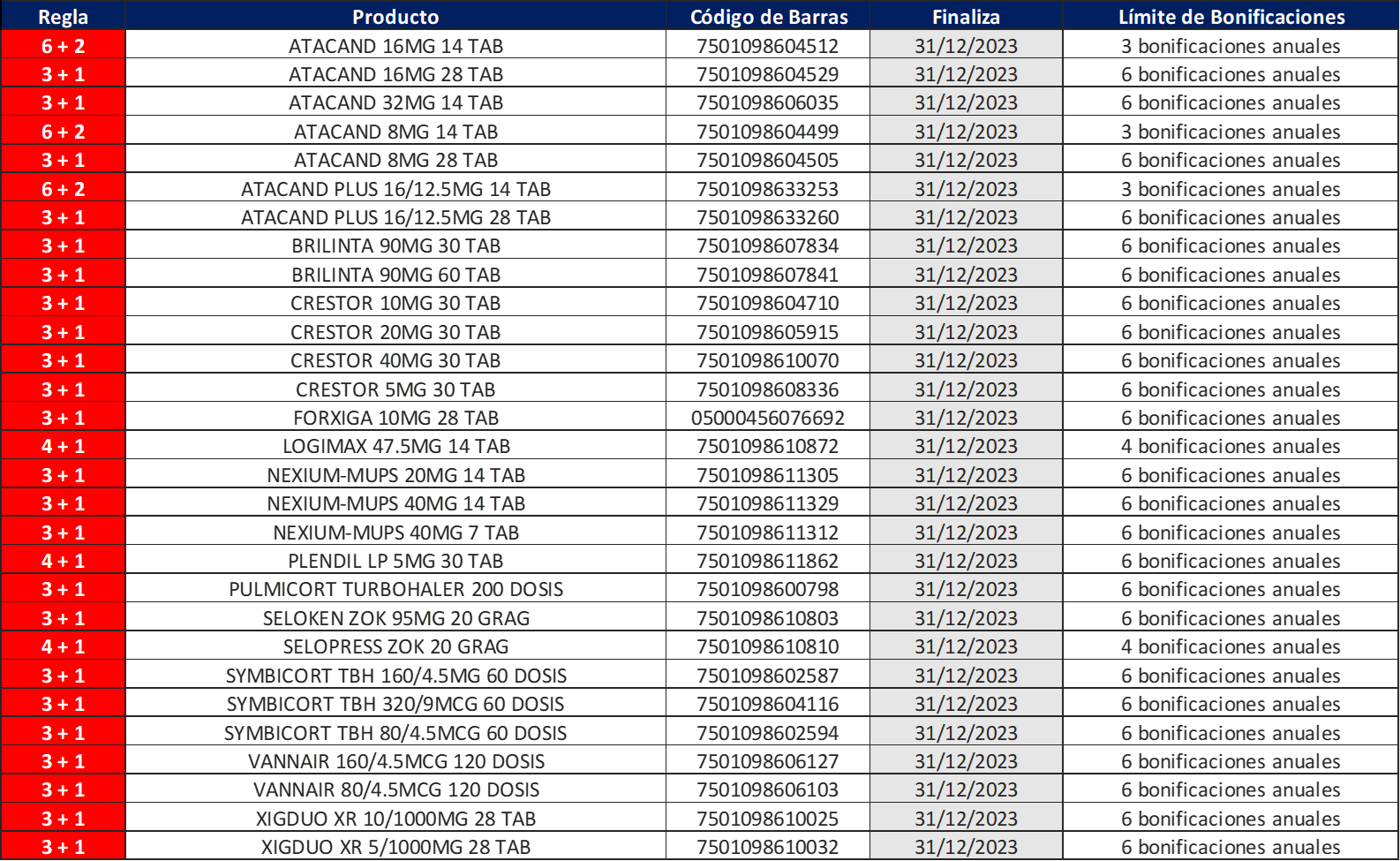The height and width of the screenshot is (861, 1400).
Task: Click barcode 7501098604512
Action: click(768, 46)
